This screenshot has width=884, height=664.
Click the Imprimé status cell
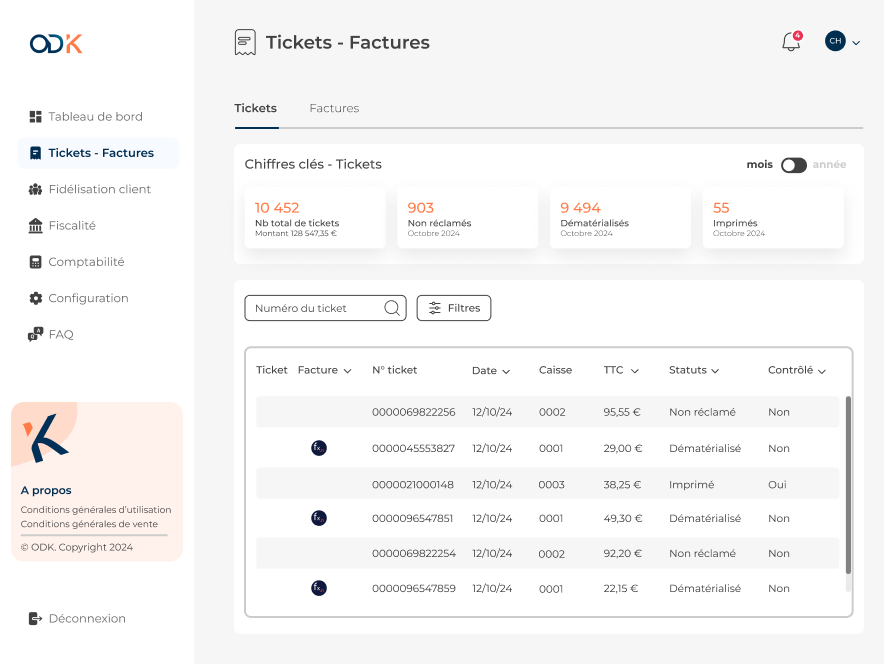(692, 485)
